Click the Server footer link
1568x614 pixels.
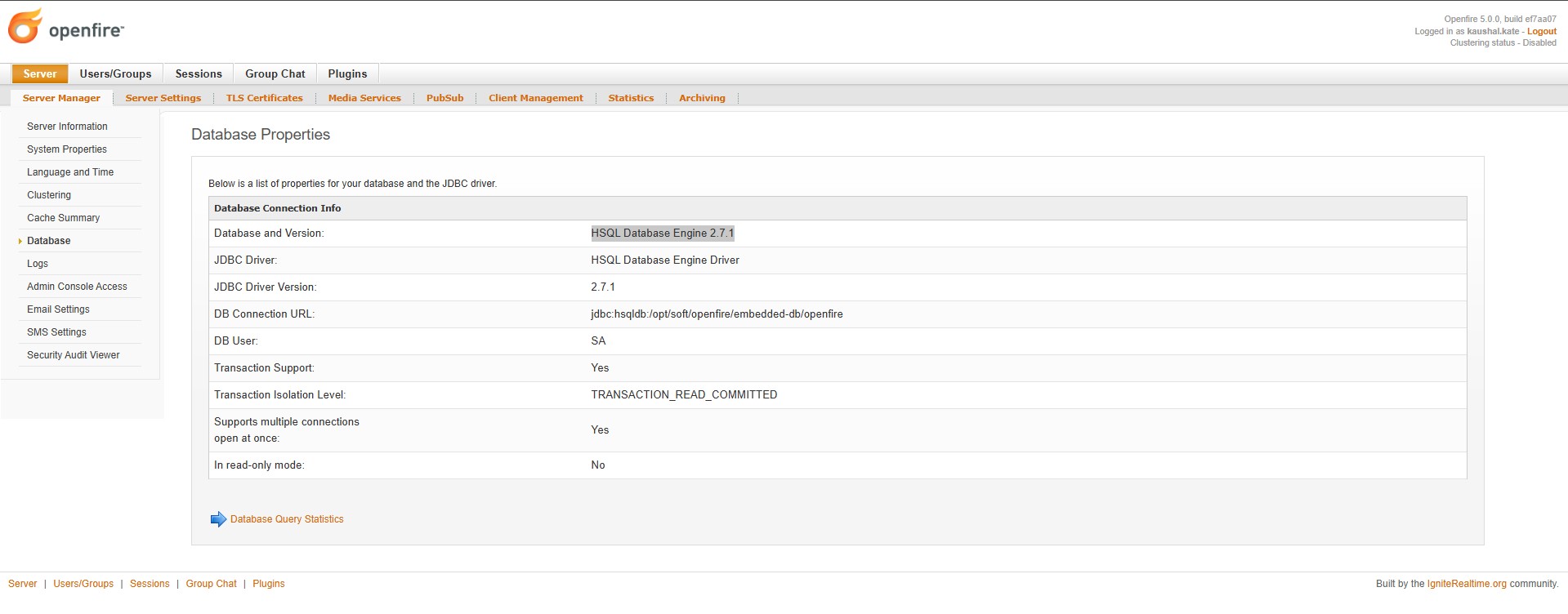pos(22,584)
